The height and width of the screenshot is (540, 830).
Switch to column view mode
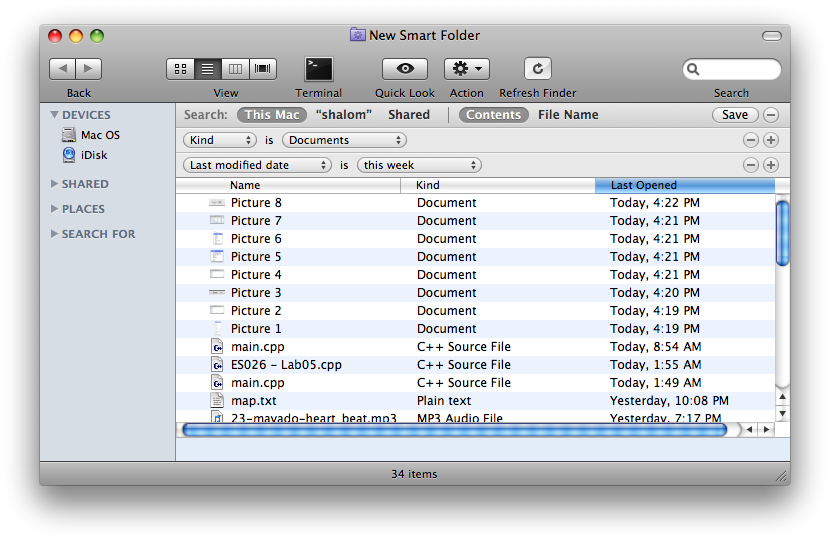click(235, 69)
